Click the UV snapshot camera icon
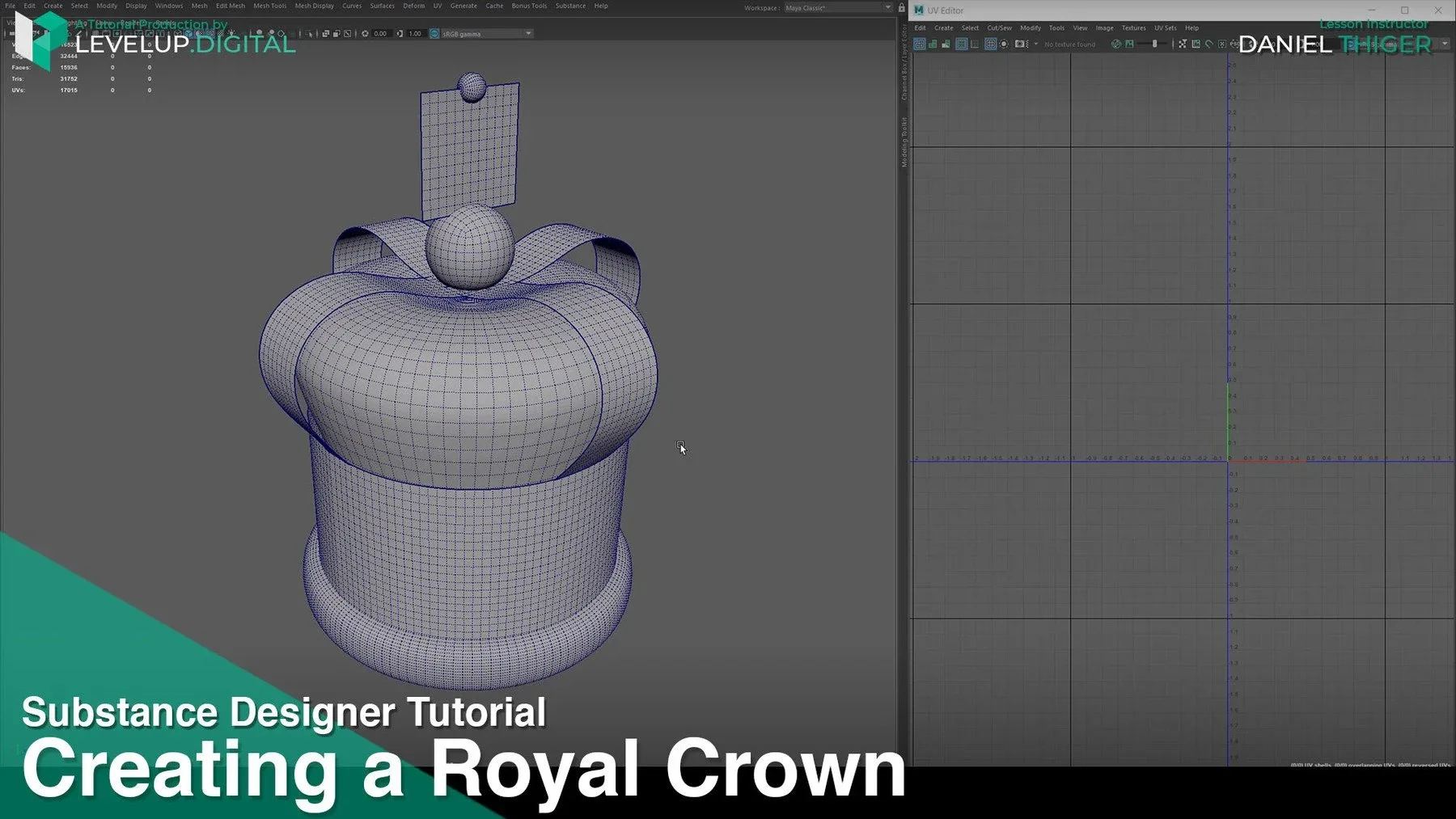Screen dimensions: 1456x819 tap(1022, 44)
